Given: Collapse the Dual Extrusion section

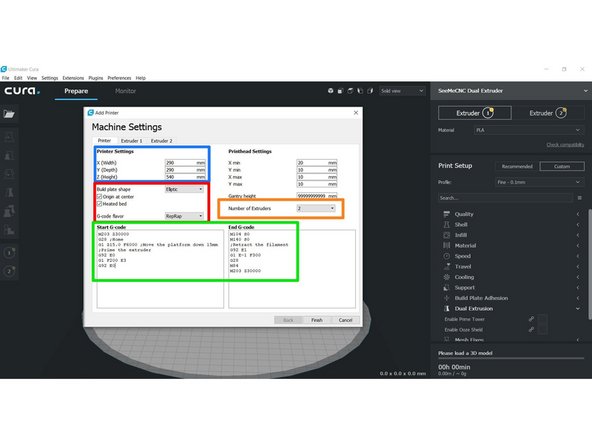Looking at the screenshot, I should point(578,308).
